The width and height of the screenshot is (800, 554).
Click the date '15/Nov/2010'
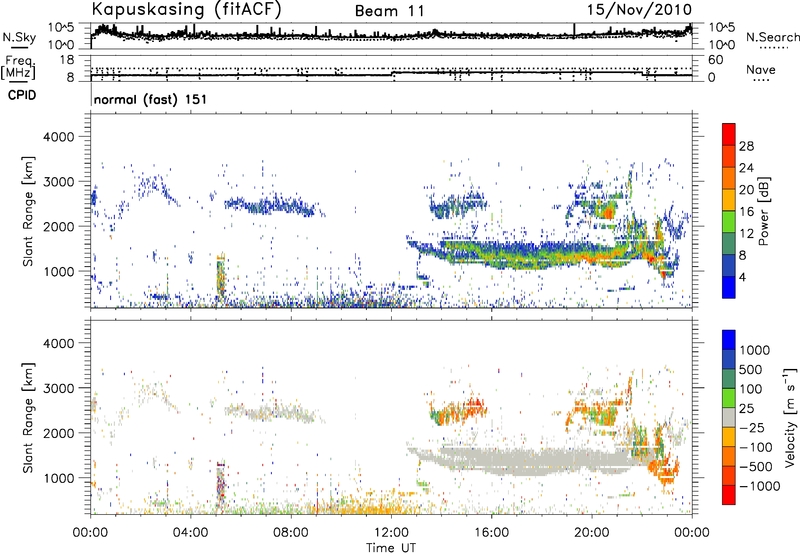tap(639, 9)
